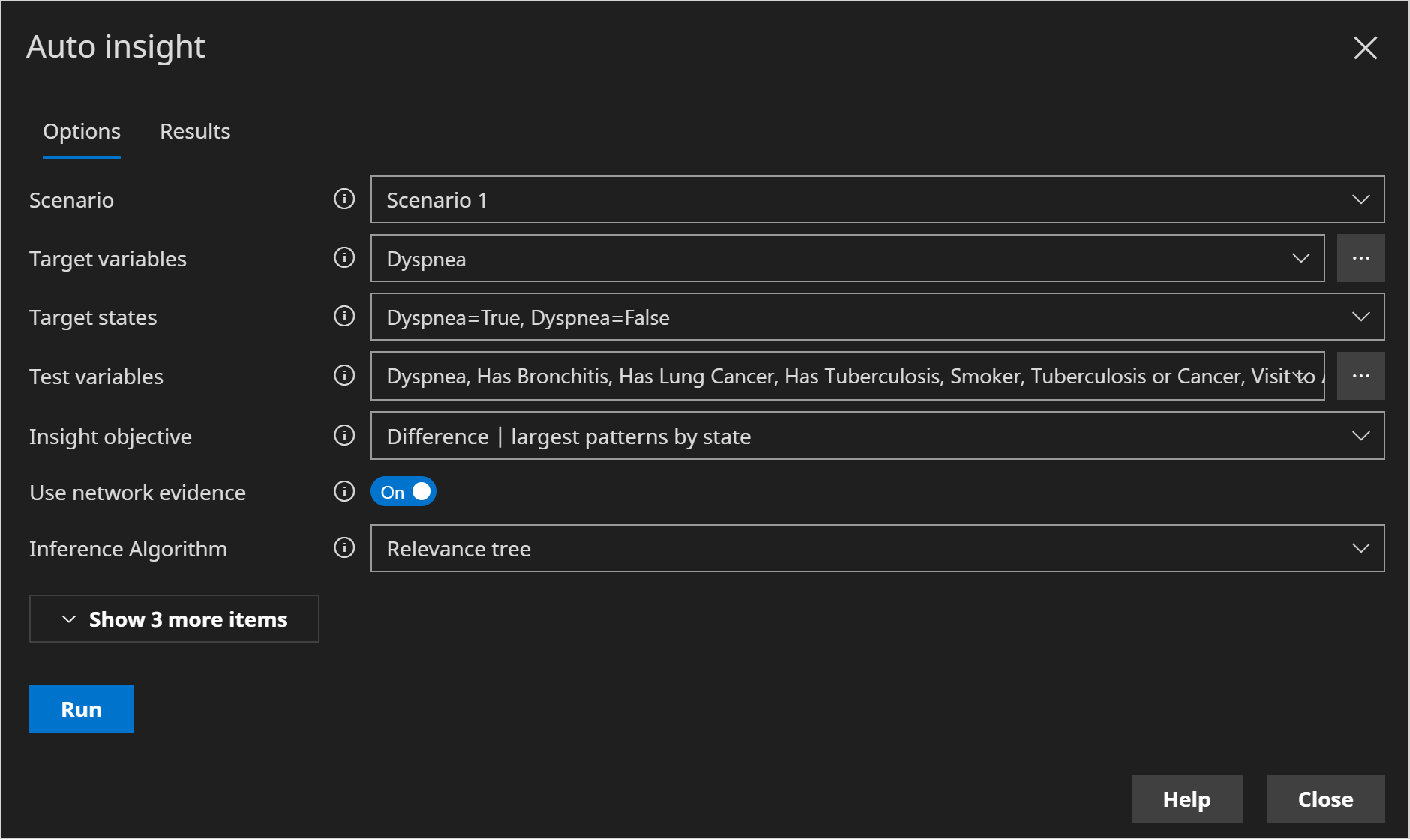Viewport: 1410px width, 840px height.
Task: Click the info icon for Target states
Action: point(344,316)
